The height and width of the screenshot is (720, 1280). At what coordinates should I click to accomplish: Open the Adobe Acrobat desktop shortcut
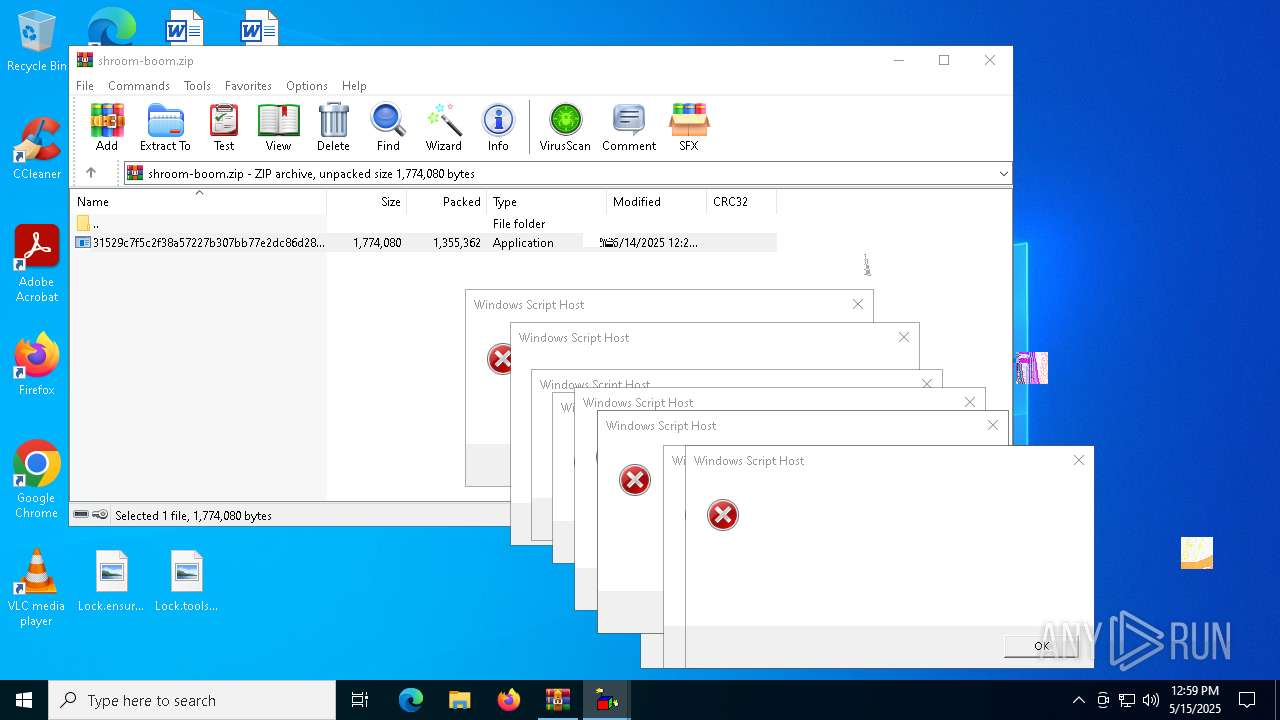pyautogui.click(x=36, y=264)
